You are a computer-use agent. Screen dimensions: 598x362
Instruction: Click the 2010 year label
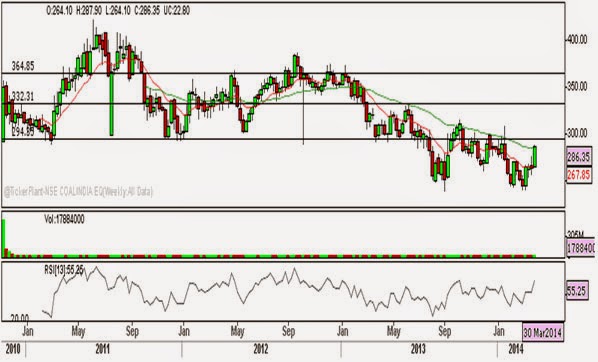(13, 349)
